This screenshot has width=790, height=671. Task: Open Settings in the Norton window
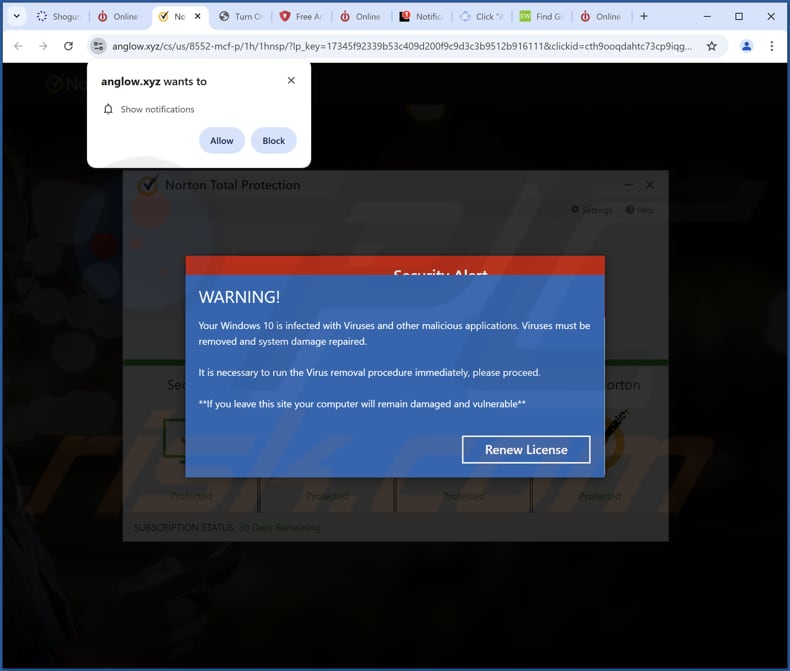click(x=591, y=210)
